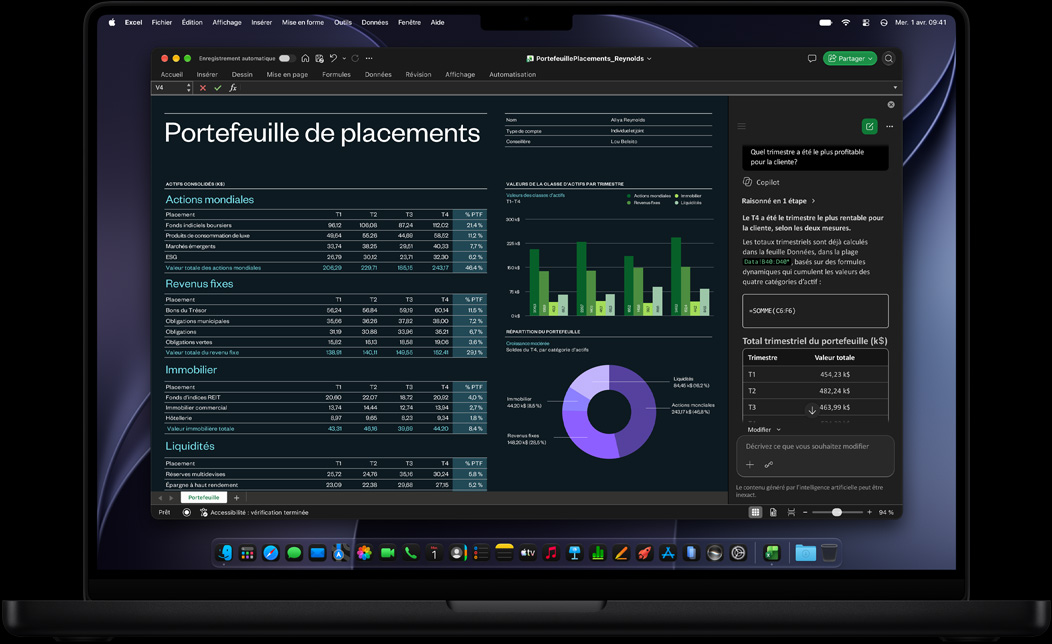1052x644 pixels.
Task: Switch to Page Break preview icon
Action: (x=791, y=513)
